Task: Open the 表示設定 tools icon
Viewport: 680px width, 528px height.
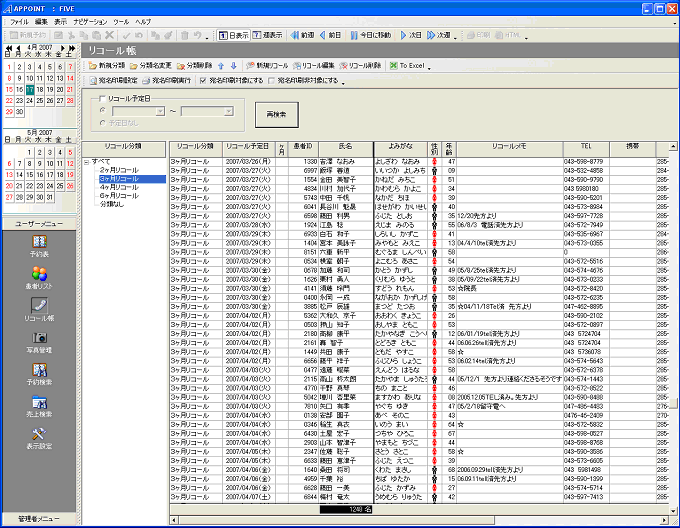Action: click(39, 438)
